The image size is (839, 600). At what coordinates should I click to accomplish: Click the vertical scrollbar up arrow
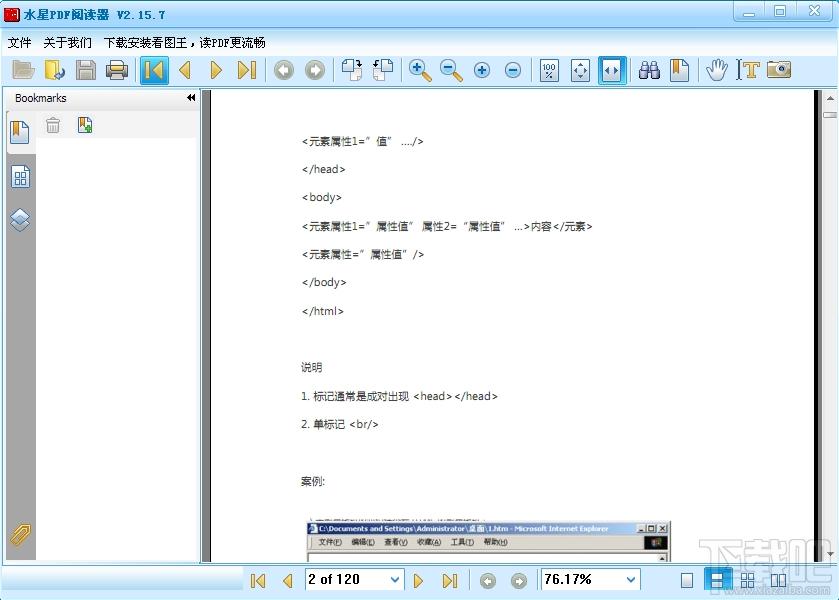click(830, 98)
